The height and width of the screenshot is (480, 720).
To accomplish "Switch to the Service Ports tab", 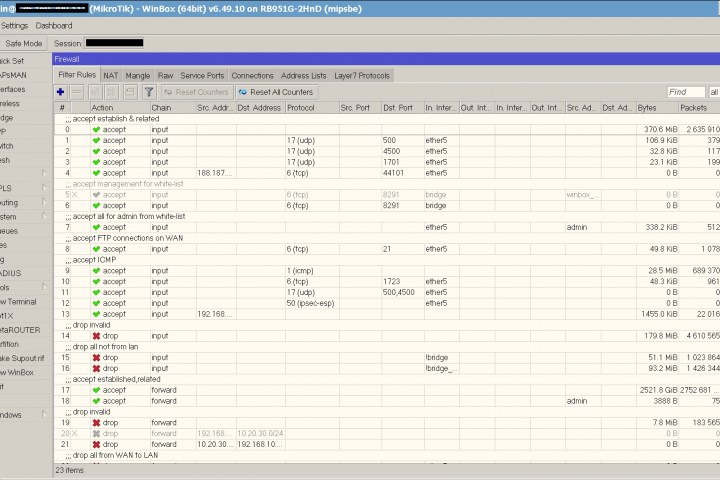I will click(x=202, y=76).
